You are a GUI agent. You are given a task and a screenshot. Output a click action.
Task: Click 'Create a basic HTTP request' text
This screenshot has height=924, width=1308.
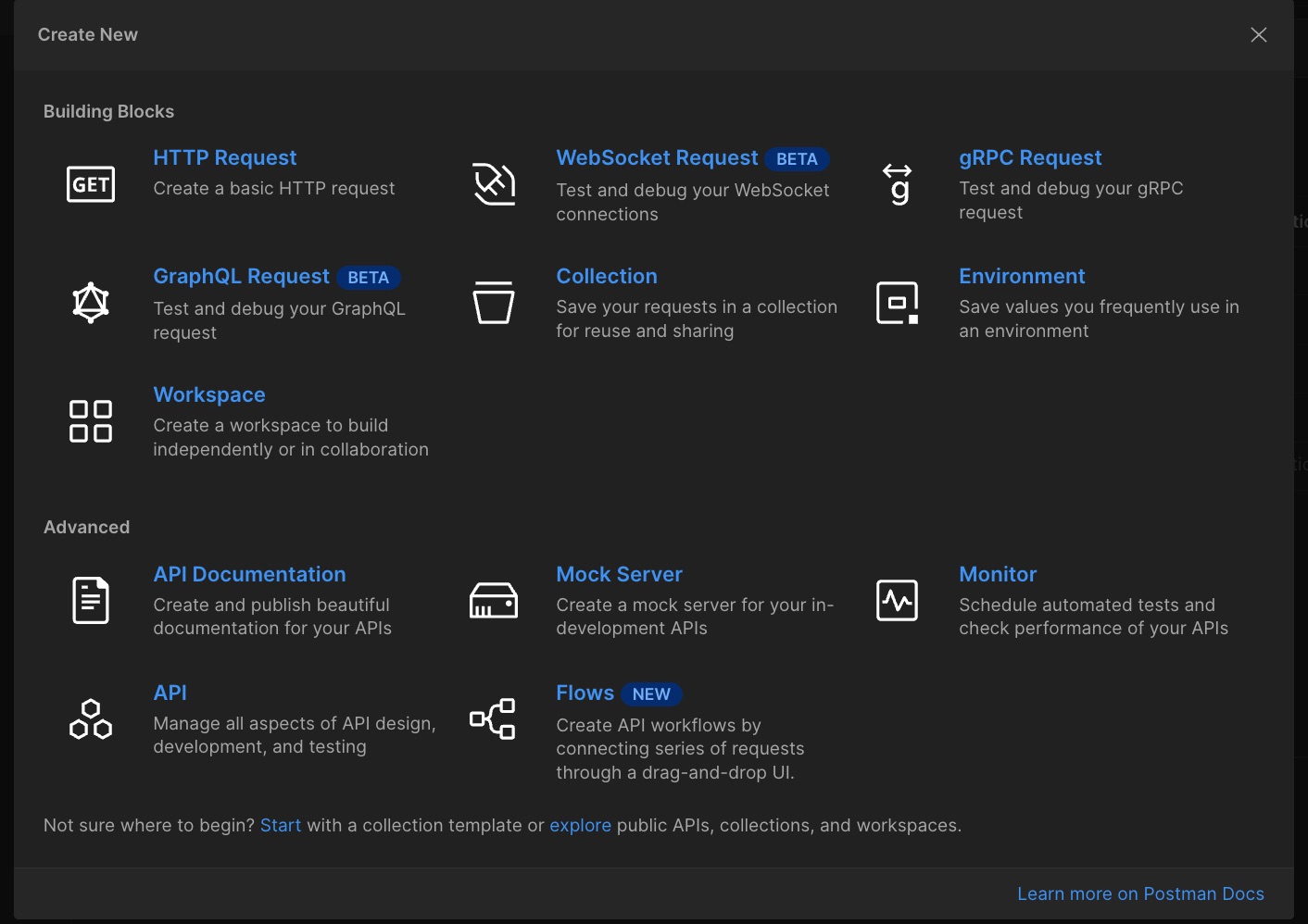click(x=274, y=188)
